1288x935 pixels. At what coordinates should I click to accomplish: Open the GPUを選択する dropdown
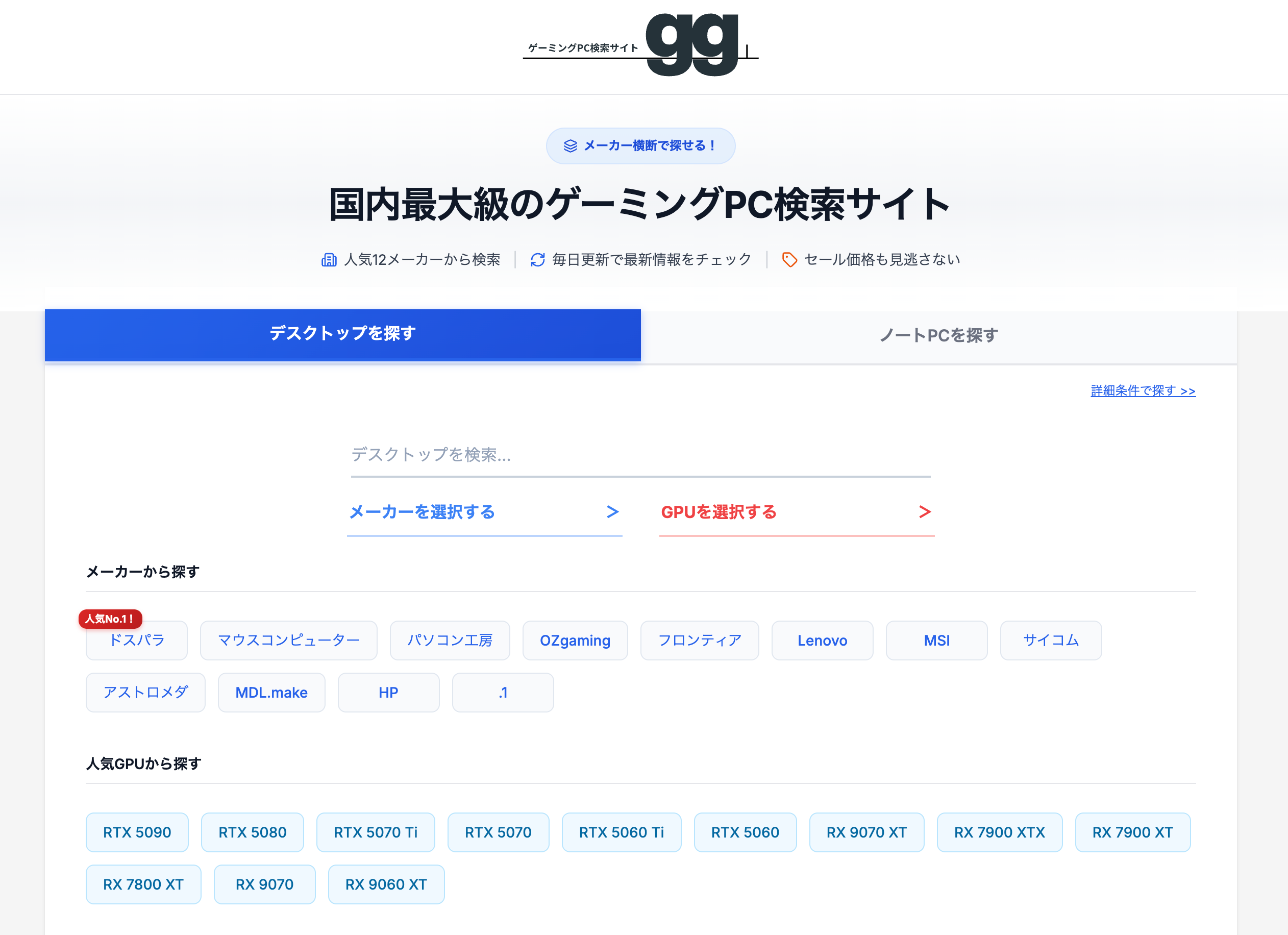pos(795,512)
